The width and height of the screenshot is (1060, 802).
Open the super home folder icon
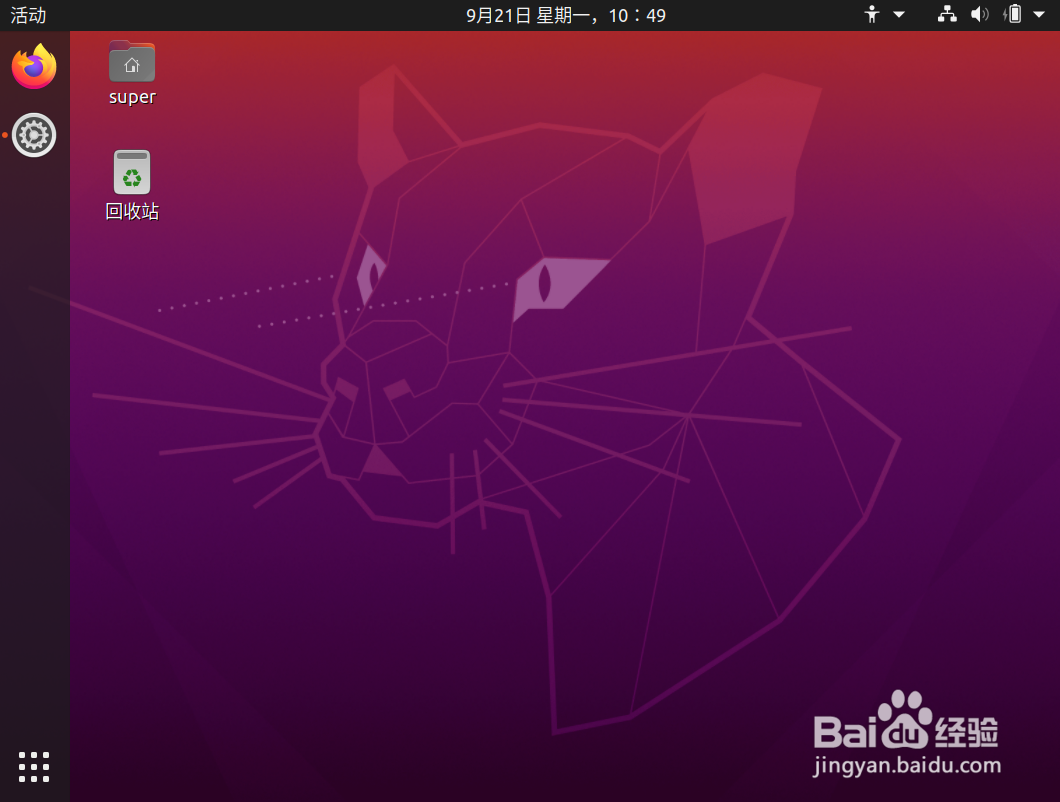coord(132,62)
